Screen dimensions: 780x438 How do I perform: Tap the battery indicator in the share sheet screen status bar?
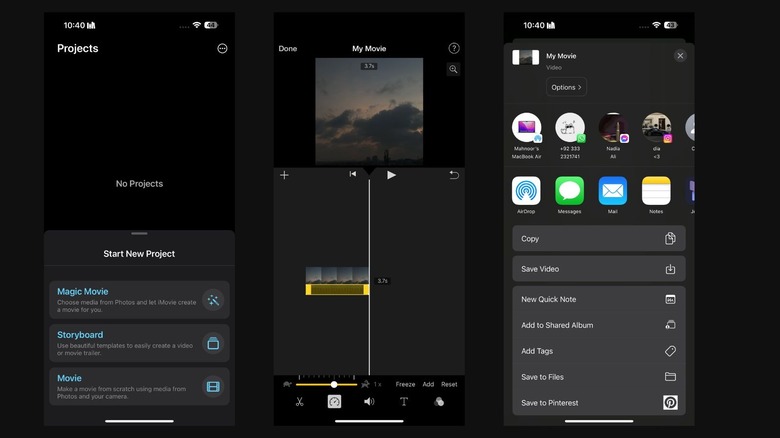[x=671, y=25]
